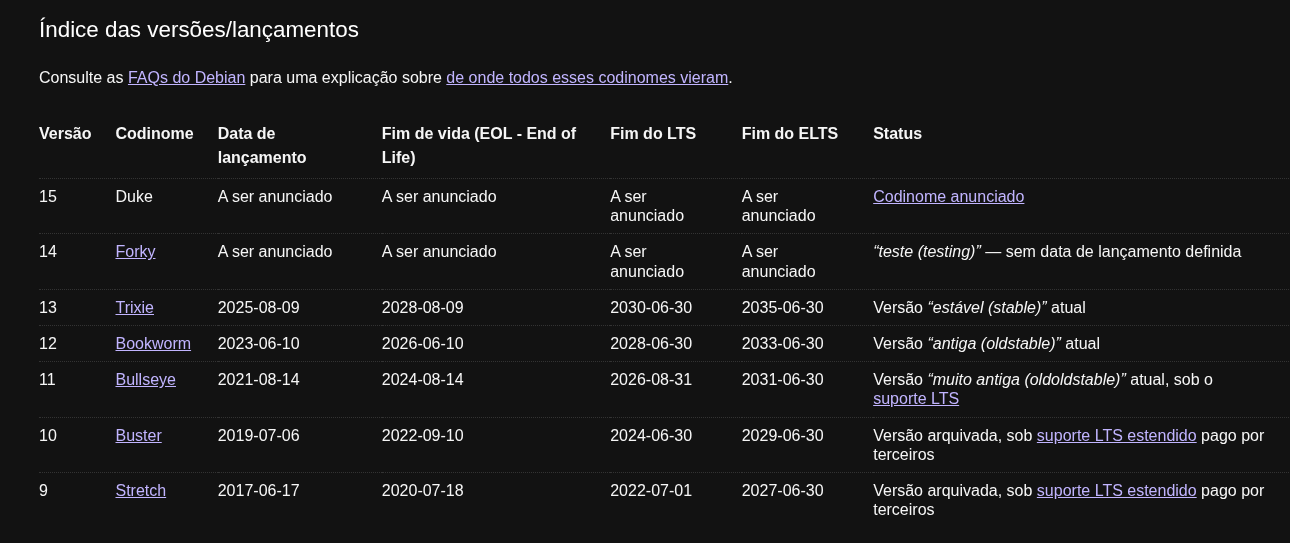Click Trixie's release date 2025-08-09

[258, 308]
